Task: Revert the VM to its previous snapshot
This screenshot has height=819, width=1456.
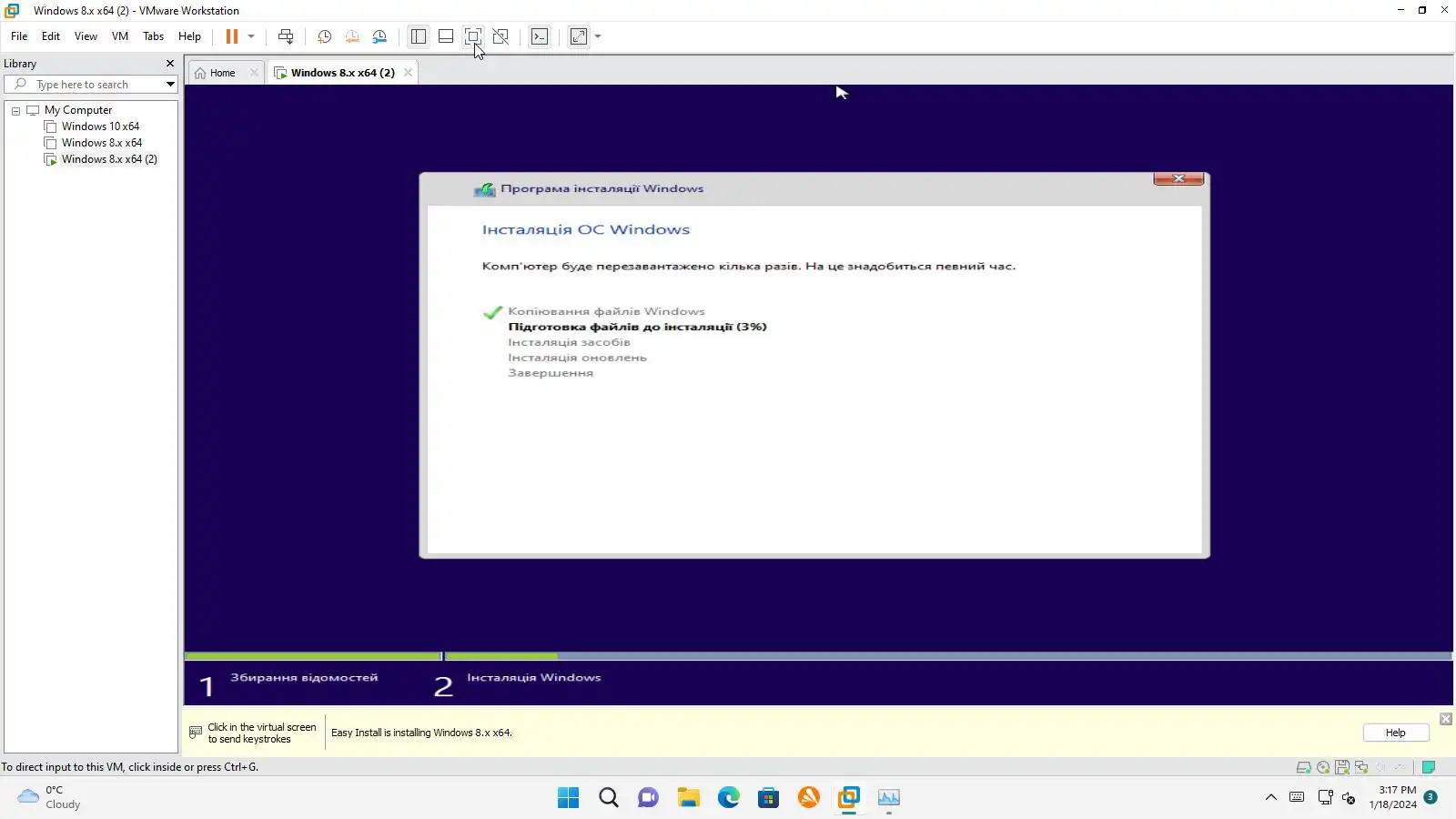Action: pyautogui.click(x=352, y=36)
